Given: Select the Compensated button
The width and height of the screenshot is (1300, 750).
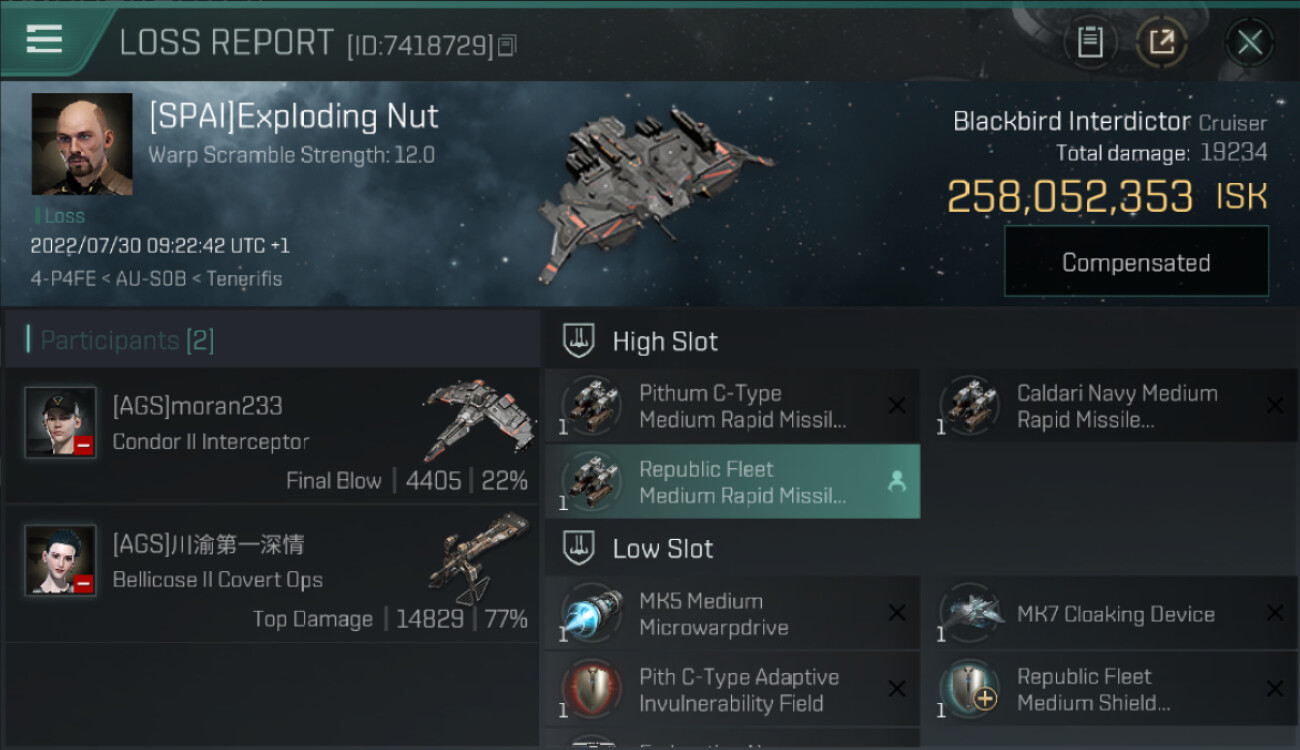Looking at the screenshot, I should [x=1136, y=262].
